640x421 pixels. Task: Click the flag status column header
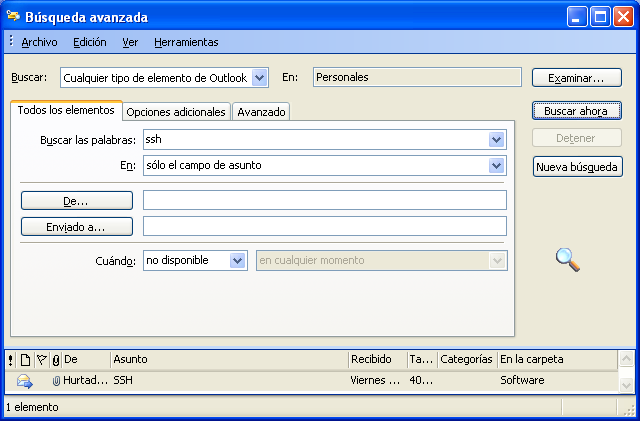(x=41, y=359)
